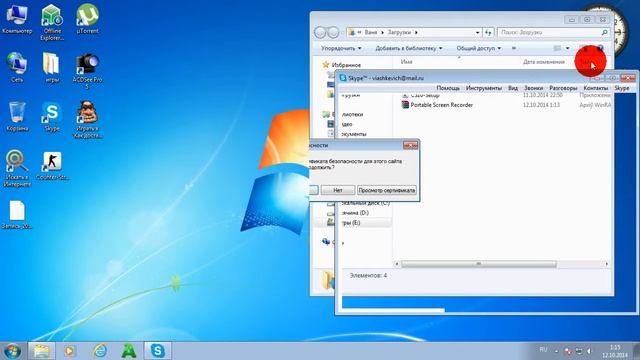Select the Запись_20… file on the desktop

point(17,214)
